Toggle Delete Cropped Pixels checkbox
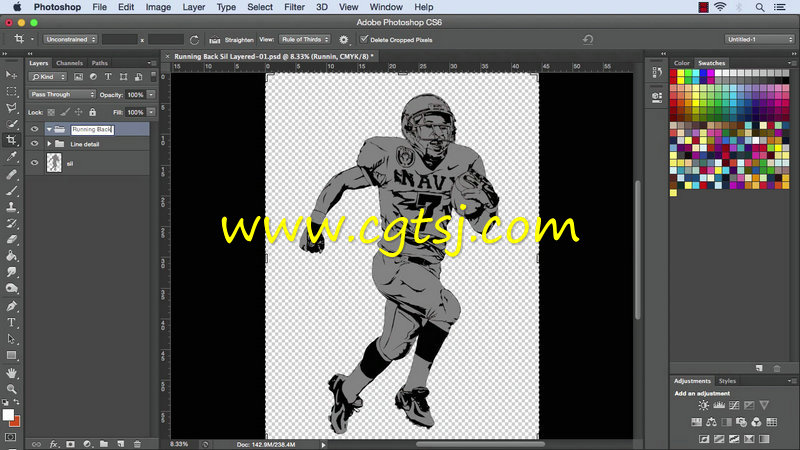 point(364,39)
